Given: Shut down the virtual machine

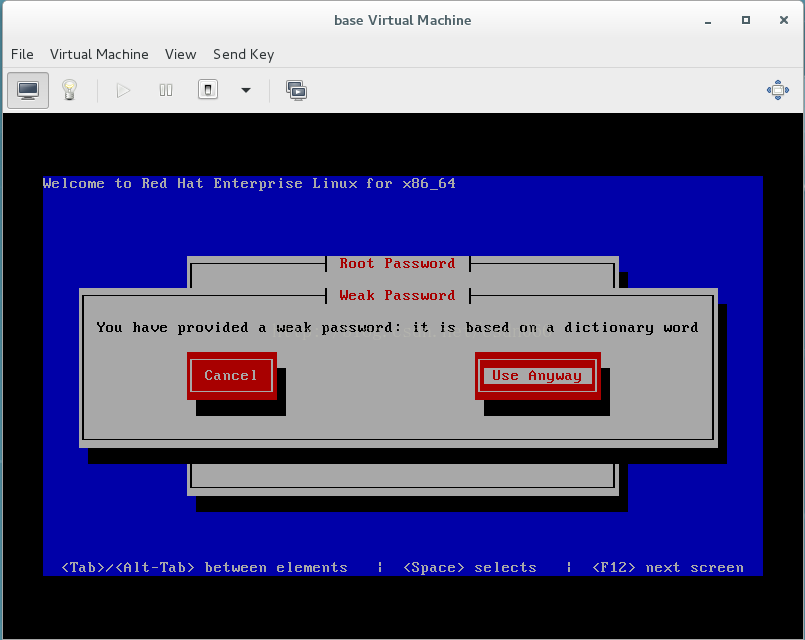Looking at the screenshot, I should 208,90.
